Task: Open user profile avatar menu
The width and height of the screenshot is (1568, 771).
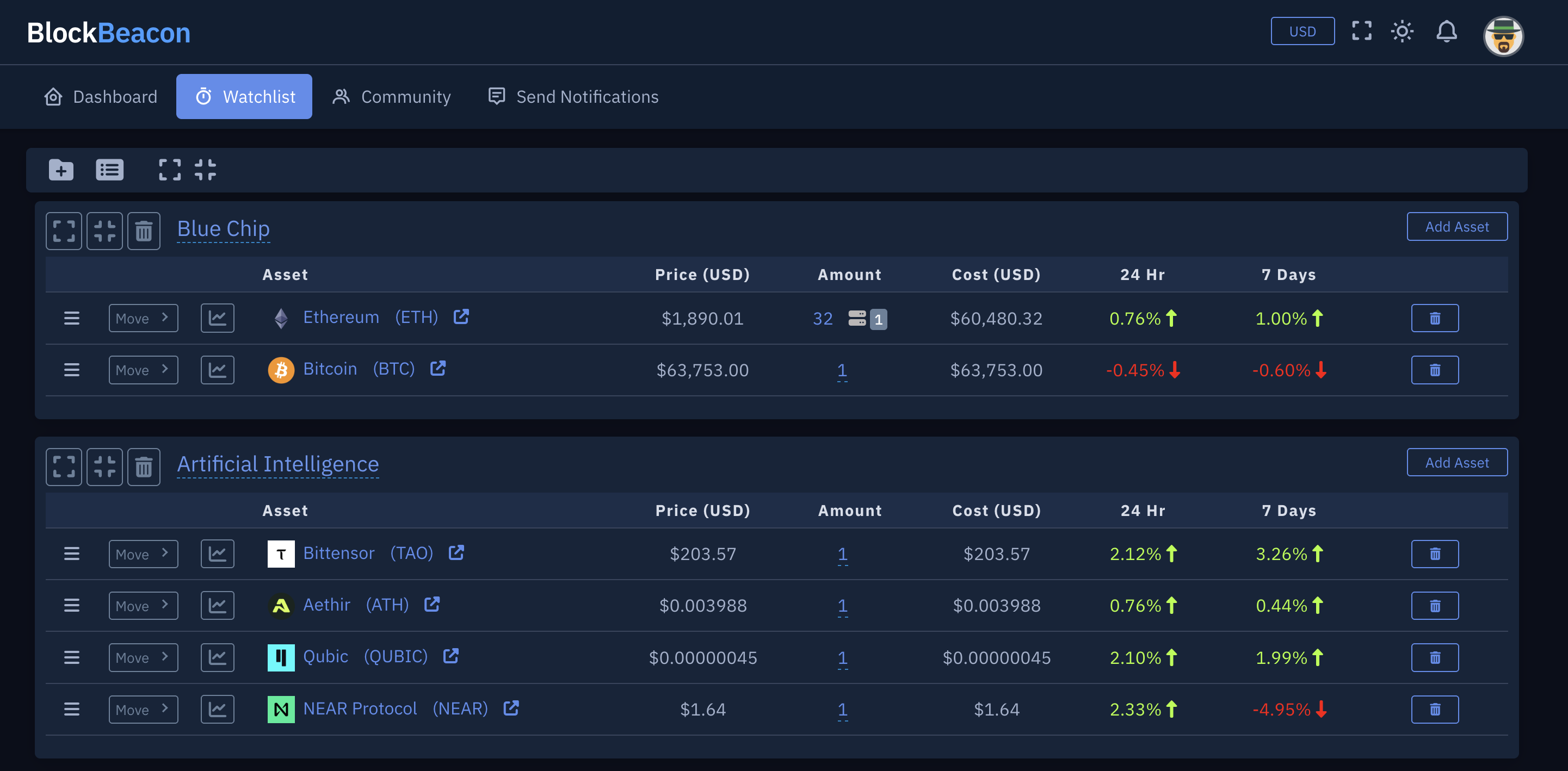Action: 1503,35
